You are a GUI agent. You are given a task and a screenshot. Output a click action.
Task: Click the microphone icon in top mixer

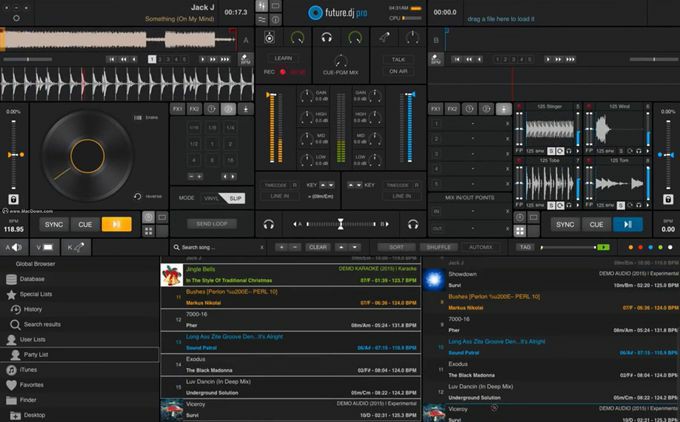[x=384, y=38]
